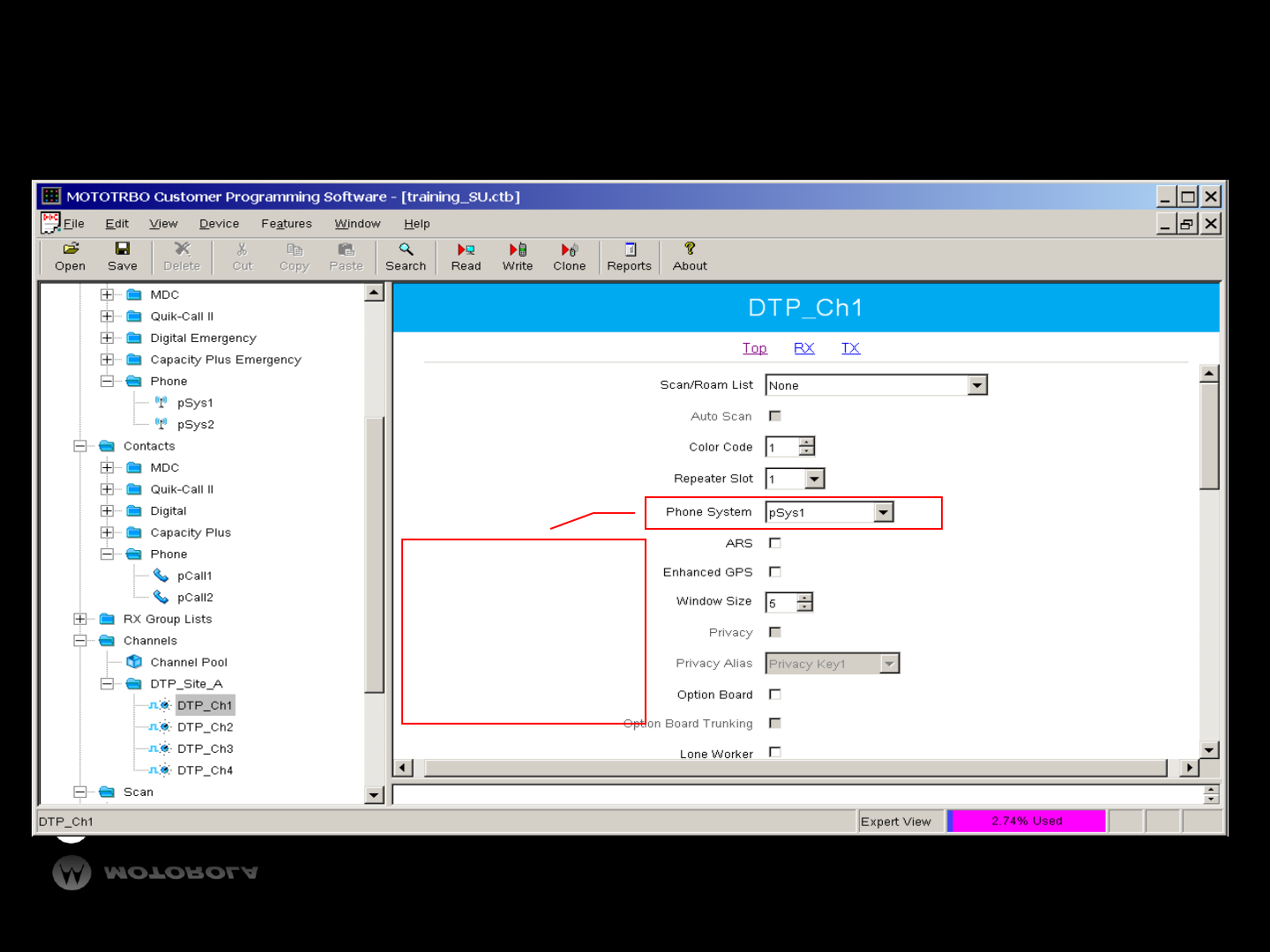Expand the RX Group Lists node

click(80, 619)
